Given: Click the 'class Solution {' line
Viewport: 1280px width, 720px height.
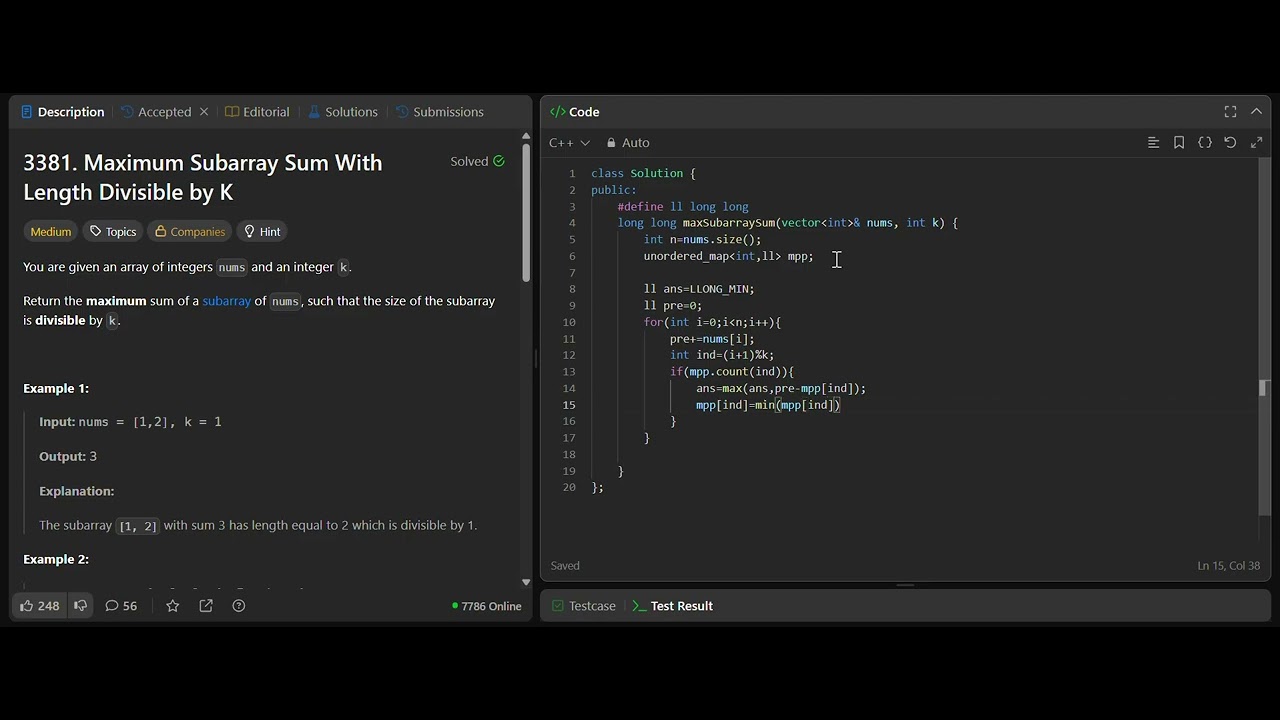Looking at the screenshot, I should (x=643, y=173).
